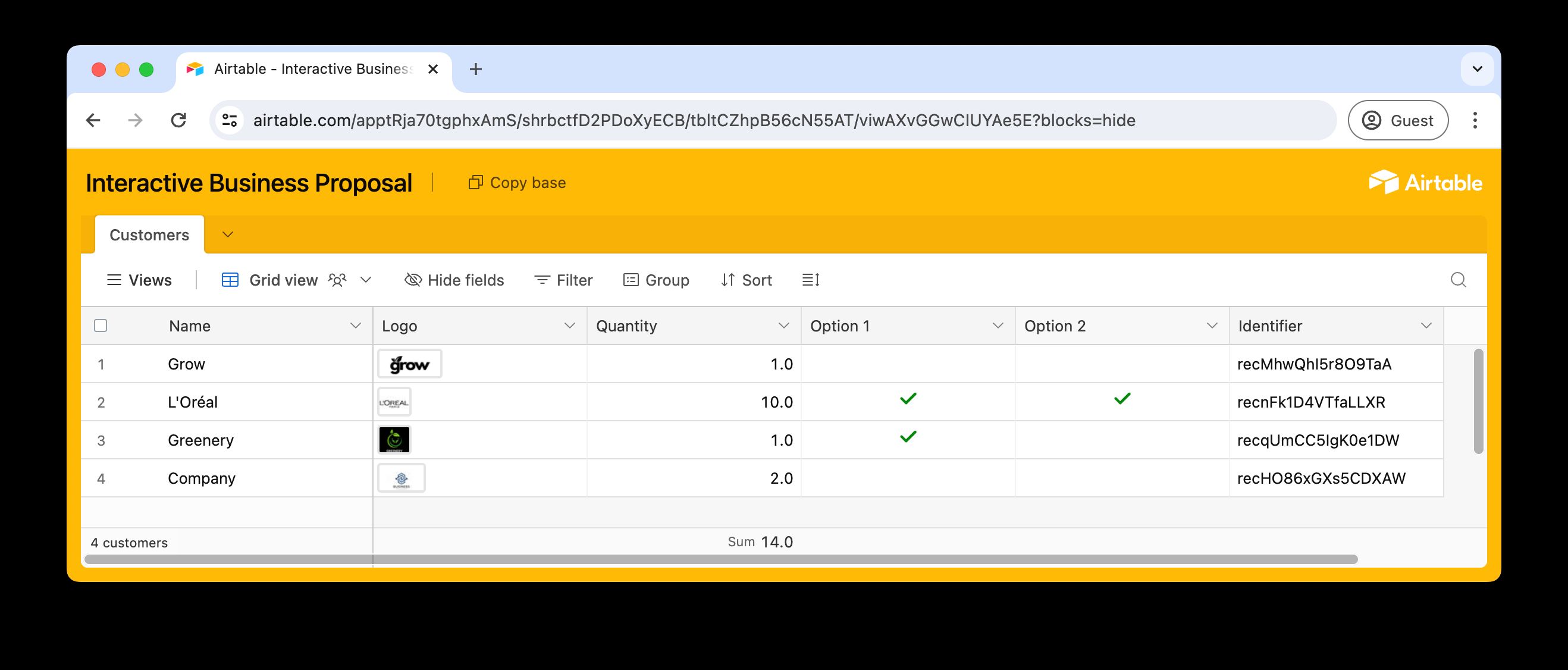Open the Hide fields menu
The image size is (1568, 670).
[x=454, y=280]
